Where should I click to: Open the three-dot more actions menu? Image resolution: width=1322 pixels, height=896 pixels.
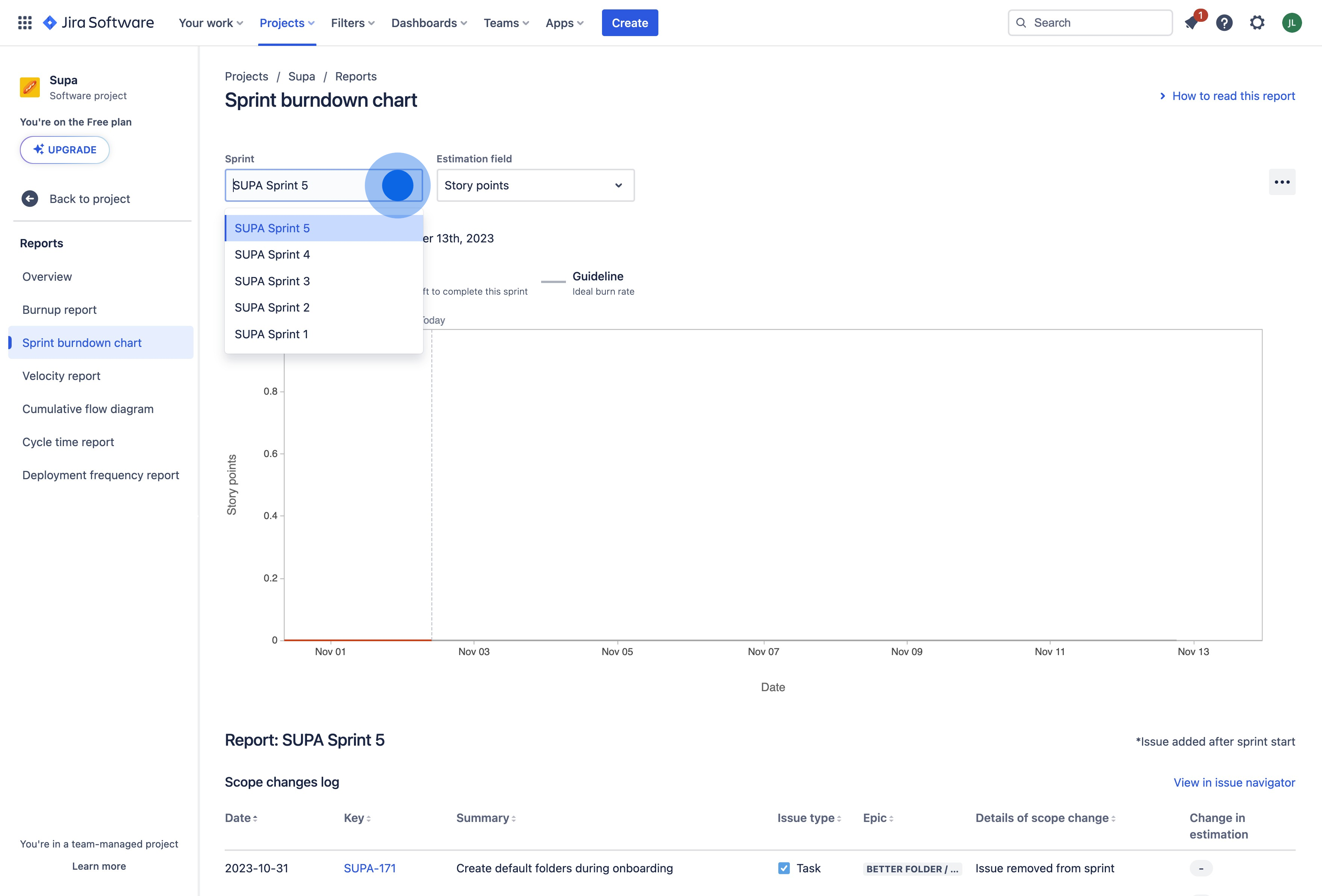(x=1282, y=182)
